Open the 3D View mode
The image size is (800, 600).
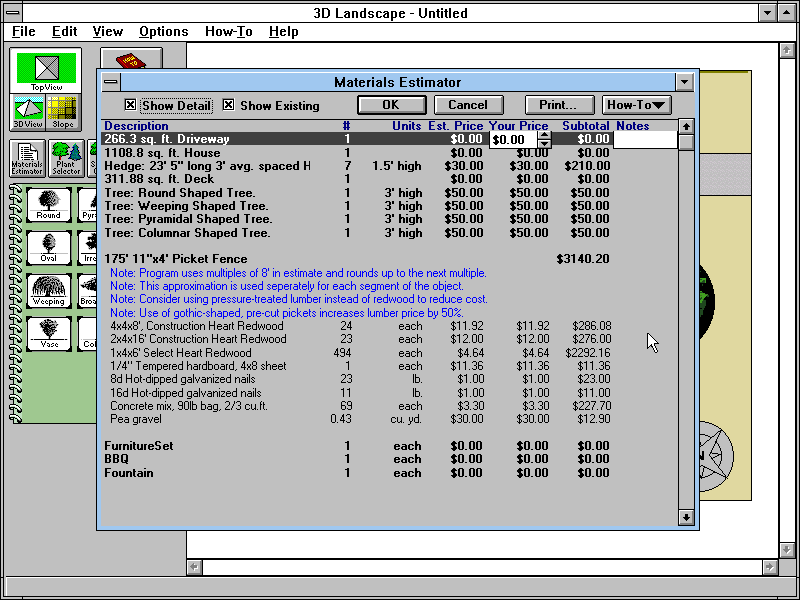point(28,112)
